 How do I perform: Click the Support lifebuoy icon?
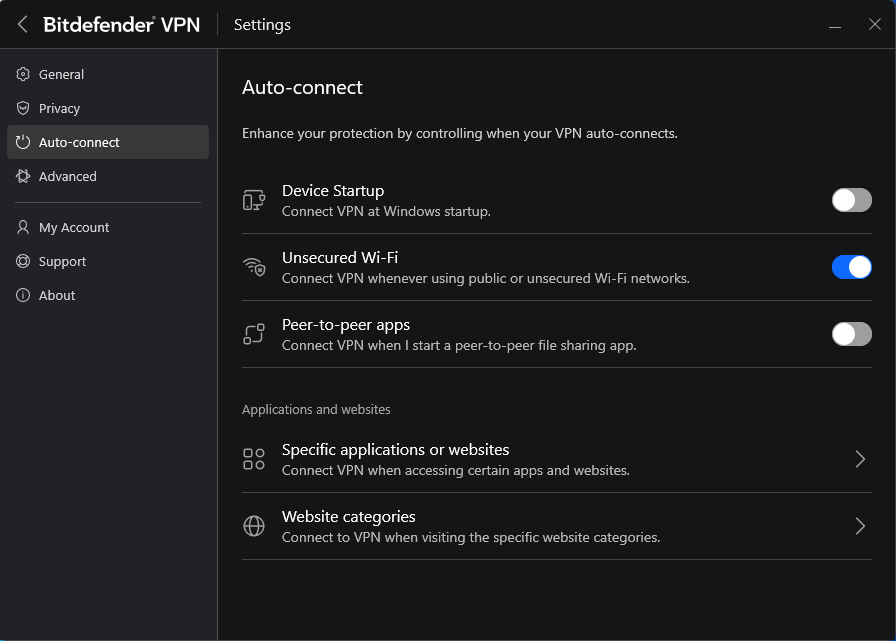(x=23, y=261)
